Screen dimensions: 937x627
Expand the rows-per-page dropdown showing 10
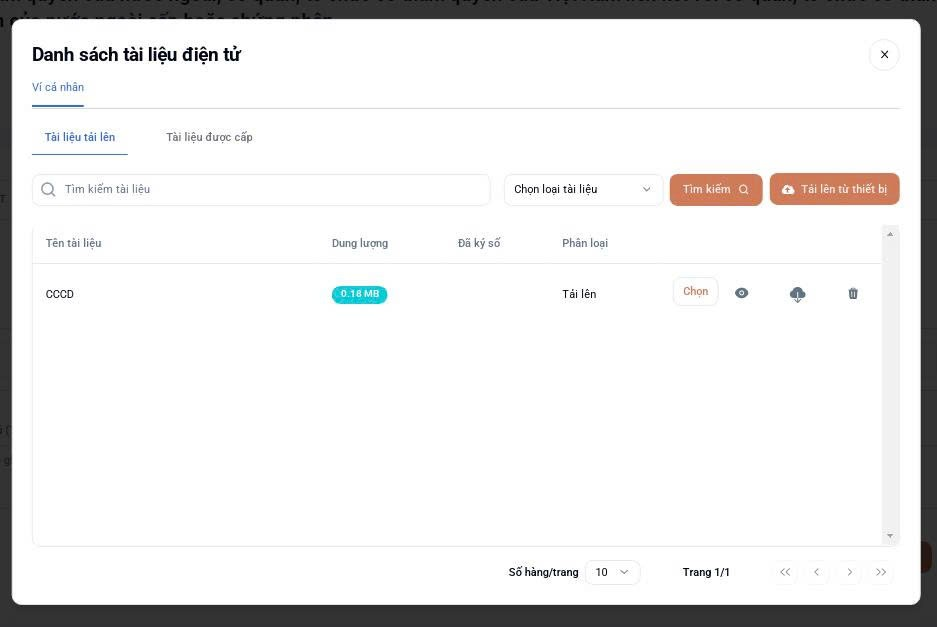coord(613,572)
